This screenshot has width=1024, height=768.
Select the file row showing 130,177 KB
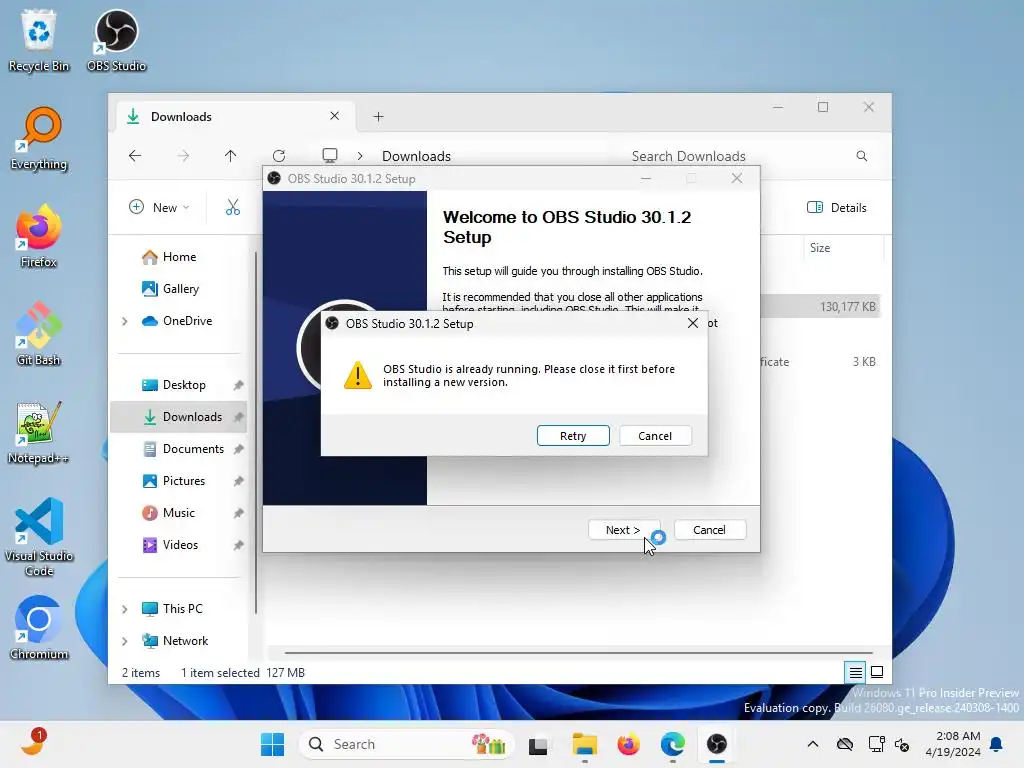pos(820,306)
